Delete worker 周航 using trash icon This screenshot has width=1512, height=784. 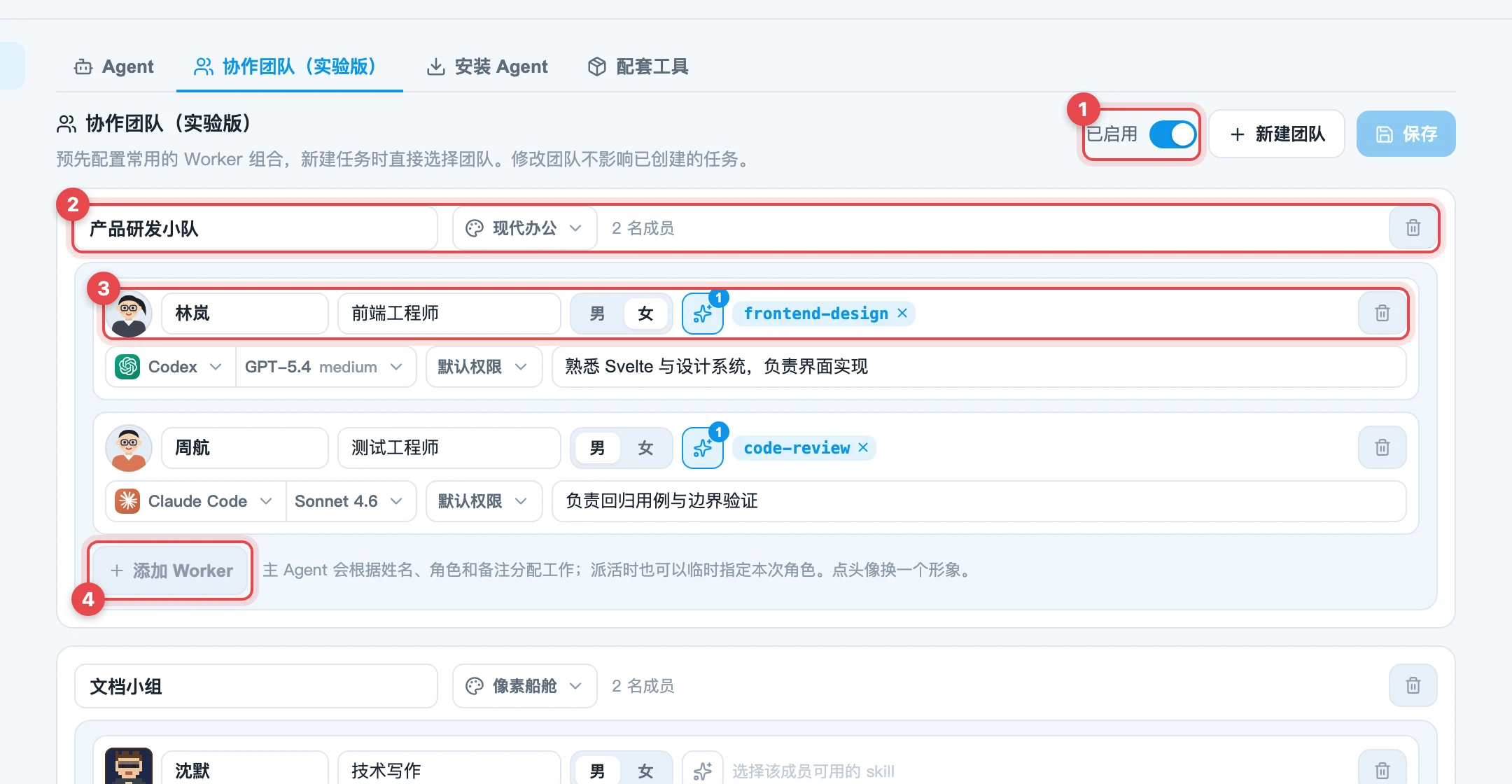pyautogui.click(x=1382, y=447)
